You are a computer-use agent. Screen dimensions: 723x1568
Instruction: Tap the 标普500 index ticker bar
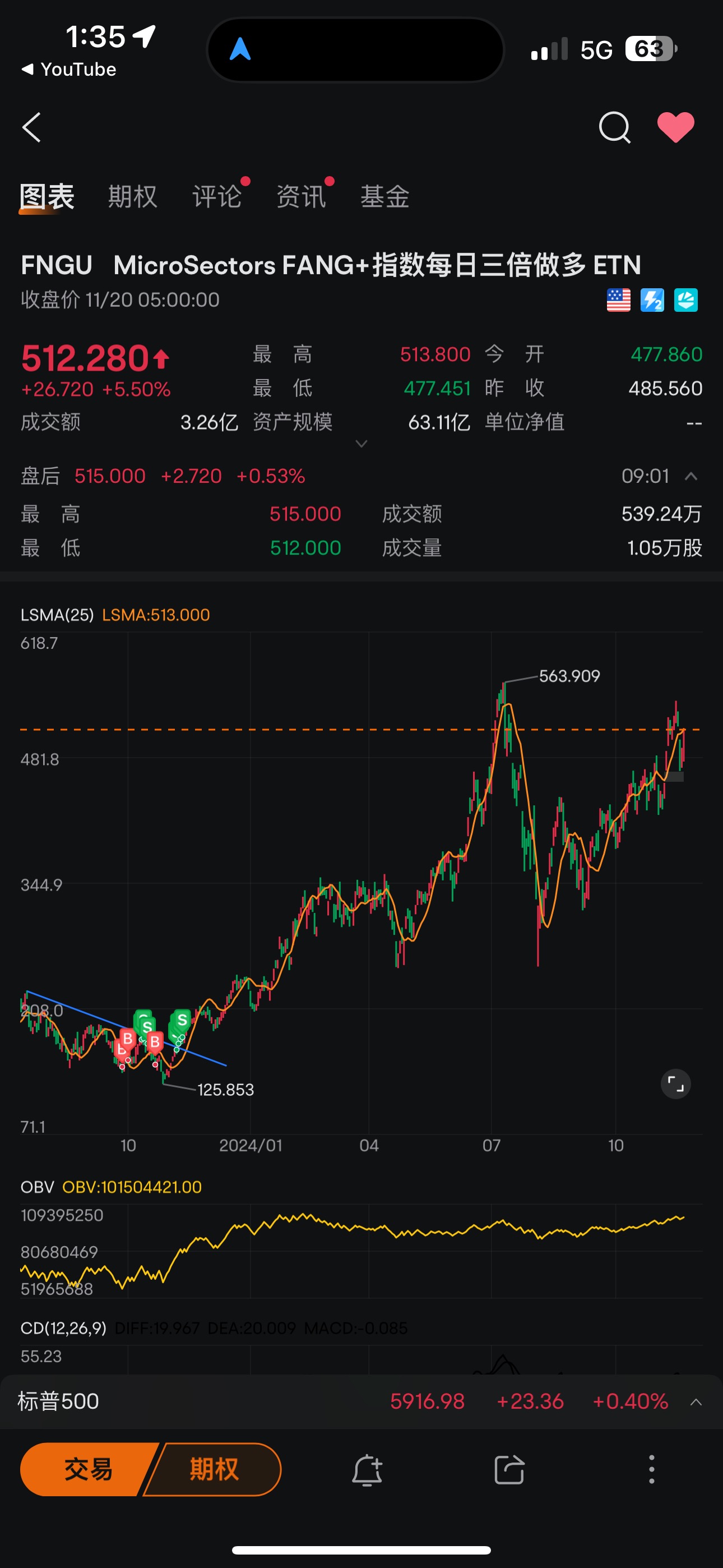pos(361,1401)
